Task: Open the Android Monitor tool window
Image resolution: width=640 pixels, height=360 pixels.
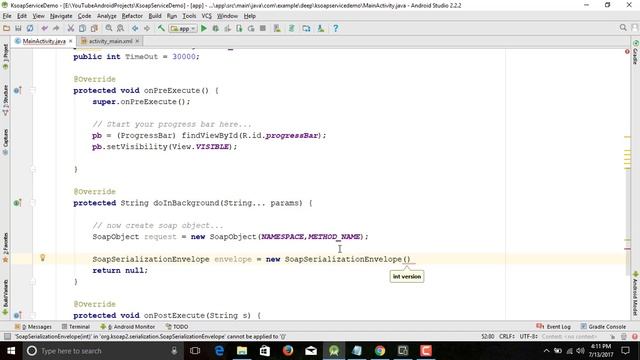Action: pos(128,327)
